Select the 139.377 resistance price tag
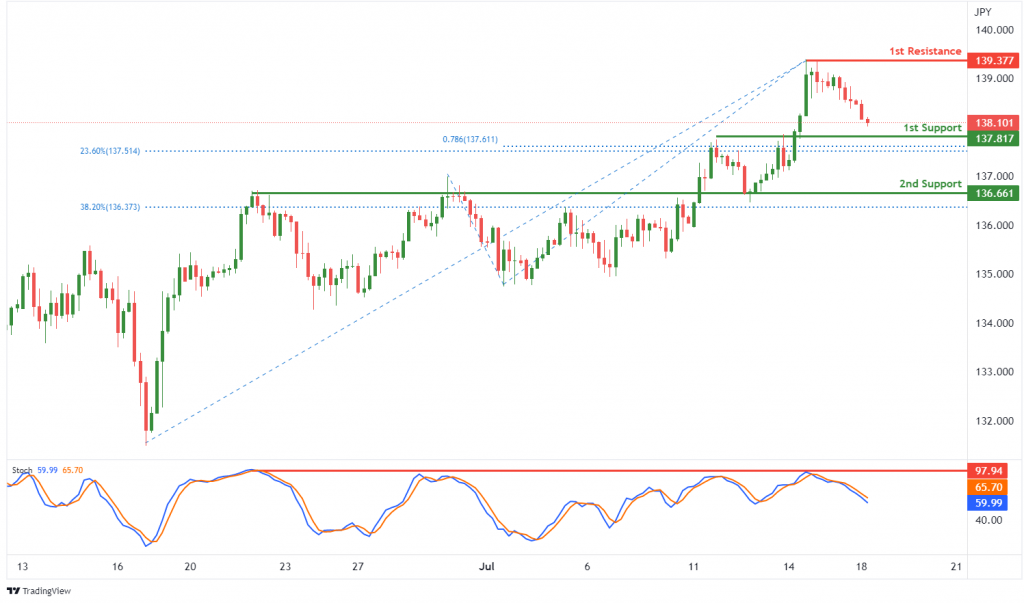 coord(993,61)
